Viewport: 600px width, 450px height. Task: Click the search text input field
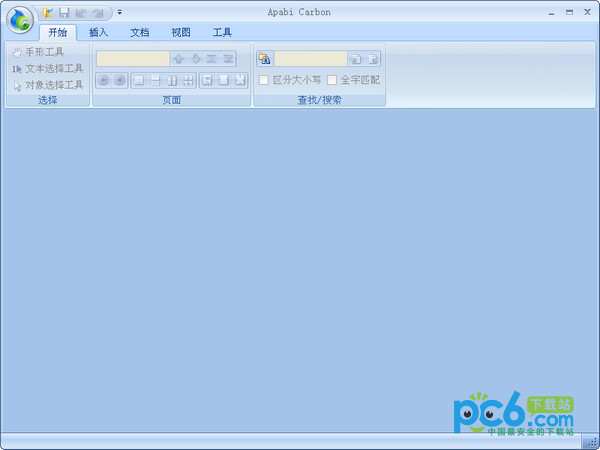tap(311, 59)
